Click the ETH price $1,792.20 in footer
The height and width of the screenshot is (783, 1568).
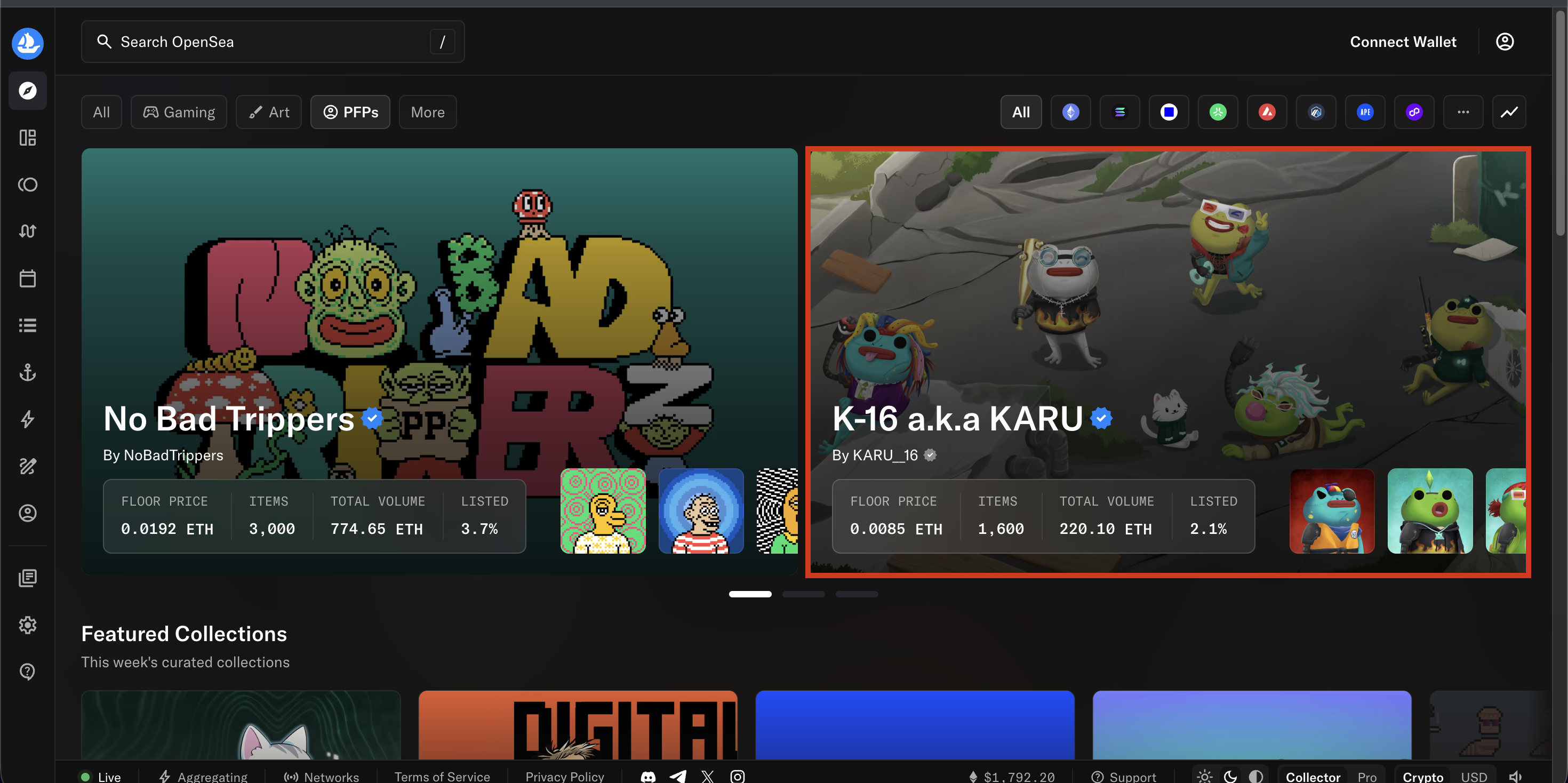[1012, 776]
